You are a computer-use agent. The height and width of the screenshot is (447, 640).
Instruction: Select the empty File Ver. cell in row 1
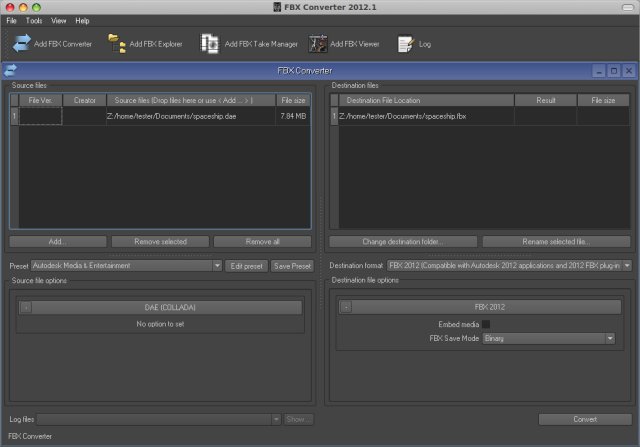40,116
